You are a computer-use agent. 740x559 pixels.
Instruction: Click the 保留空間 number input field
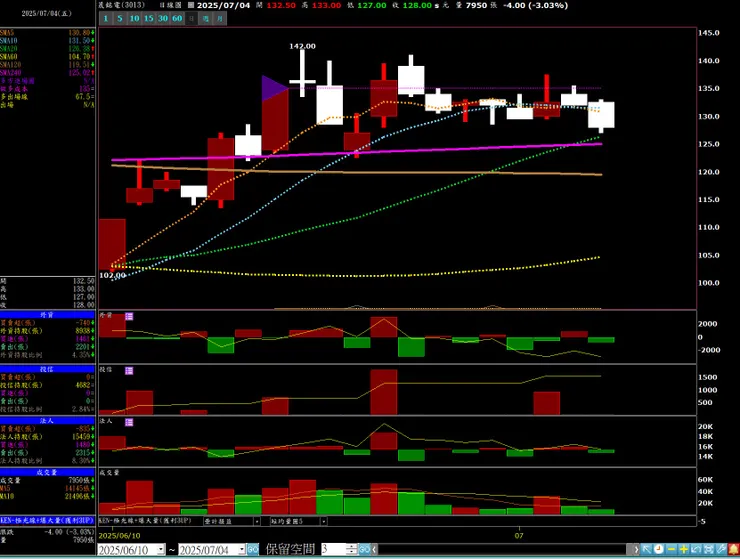coord(334,550)
